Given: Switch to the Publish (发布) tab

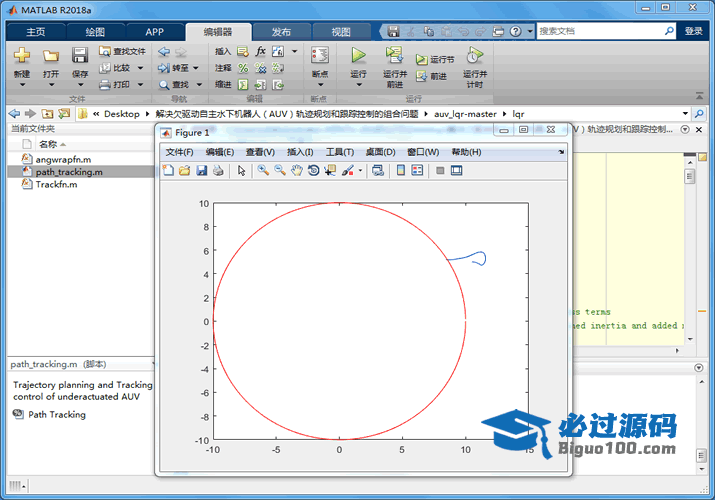Looking at the screenshot, I should pos(281,32).
